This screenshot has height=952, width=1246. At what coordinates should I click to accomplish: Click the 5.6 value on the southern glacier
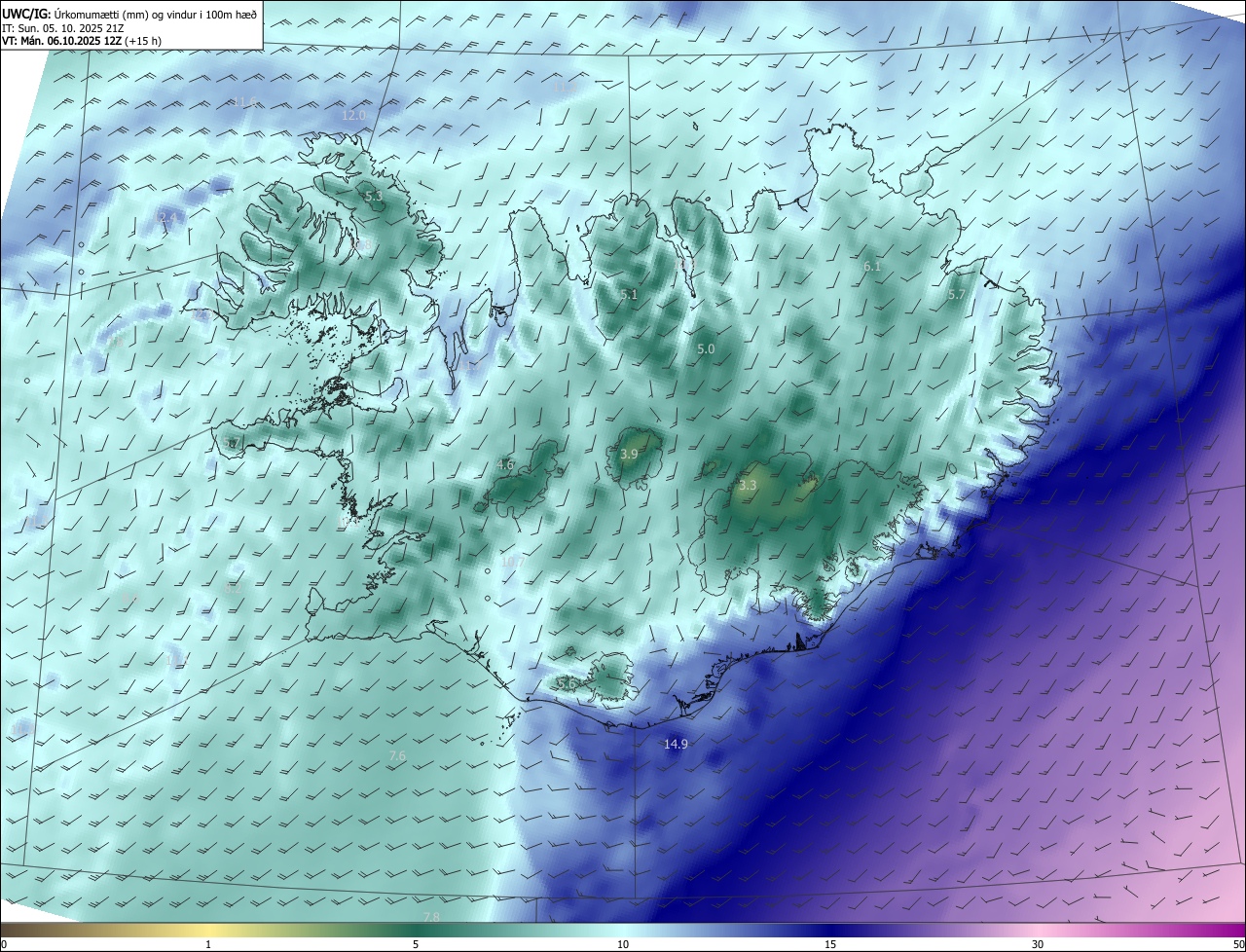567,684
